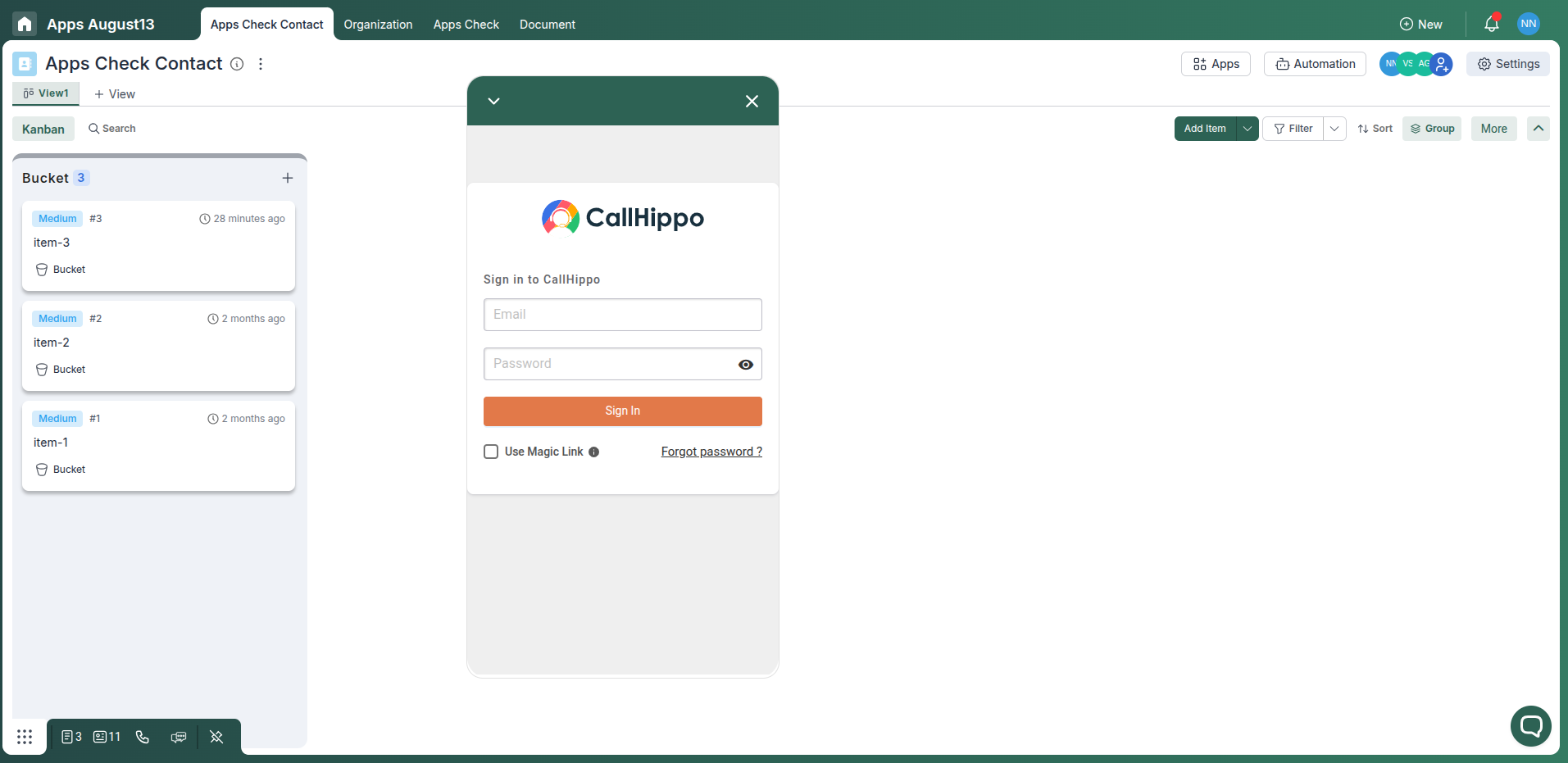Unpin the toolbar using the pin icon
Image resolution: width=1568 pixels, height=763 pixels.
pyautogui.click(x=216, y=737)
